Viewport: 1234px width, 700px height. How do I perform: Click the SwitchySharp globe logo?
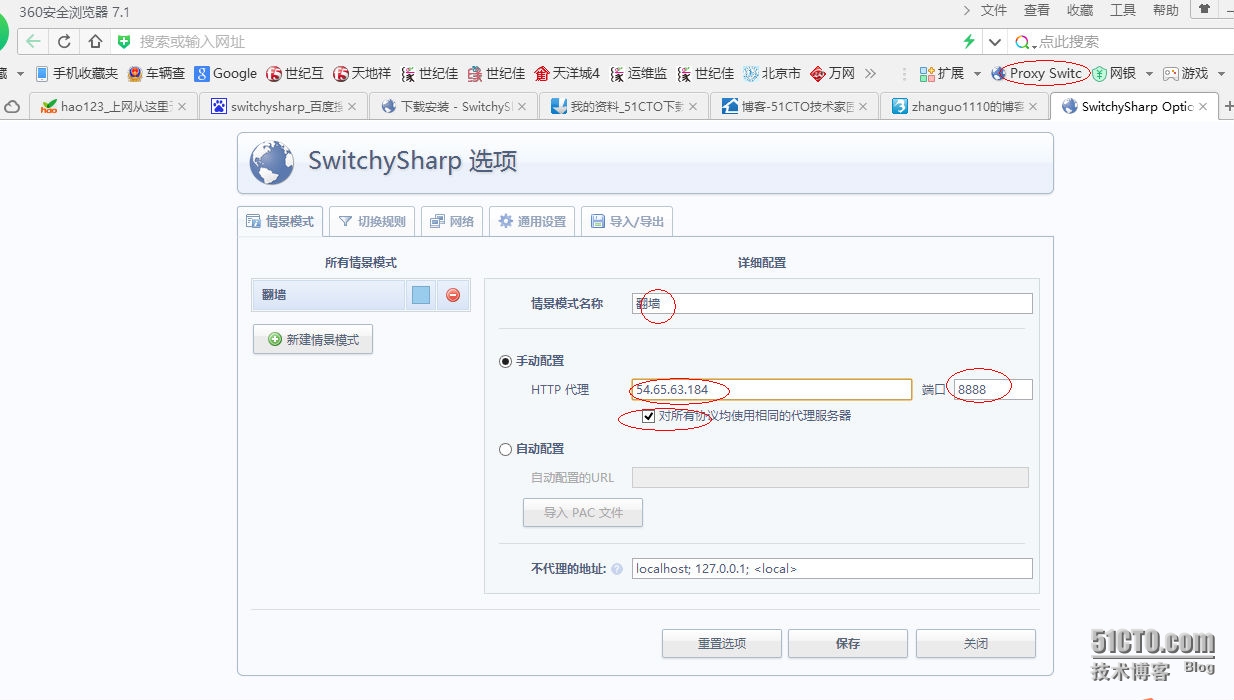pyautogui.click(x=271, y=162)
